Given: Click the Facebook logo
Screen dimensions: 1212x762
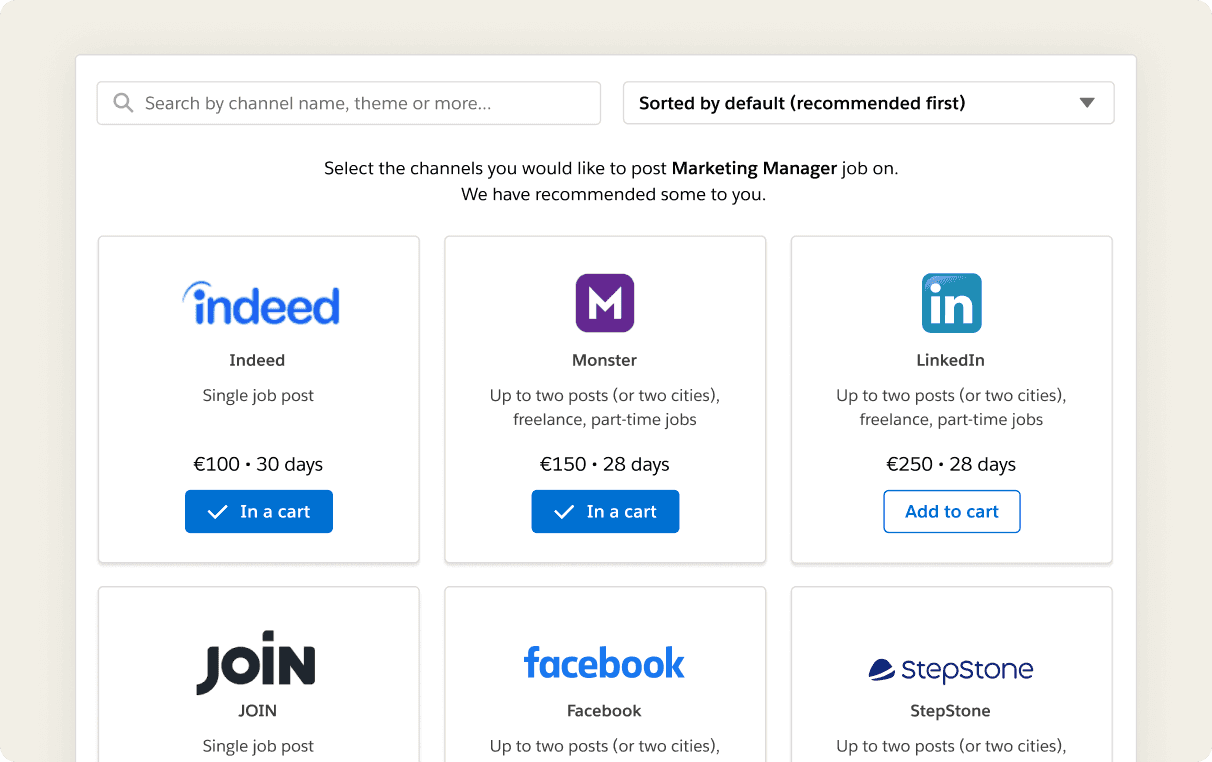Looking at the screenshot, I should pyautogui.click(x=604, y=663).
